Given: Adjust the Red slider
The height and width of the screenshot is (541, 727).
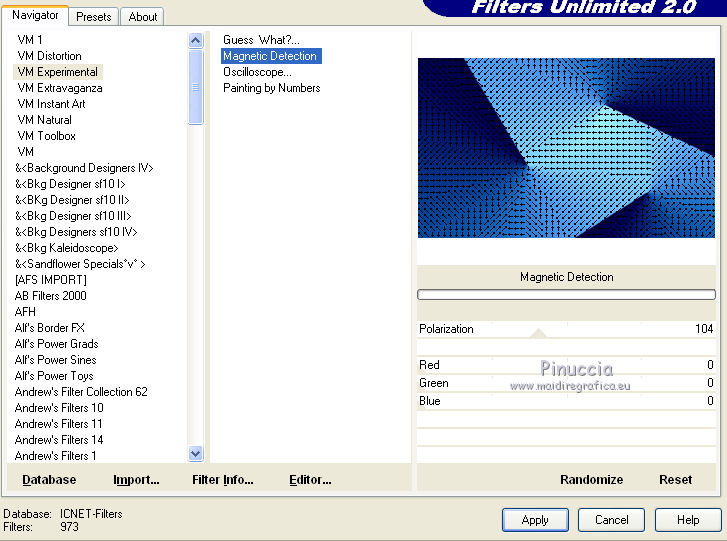Looking at the screenshot, I should coord(566,365).
